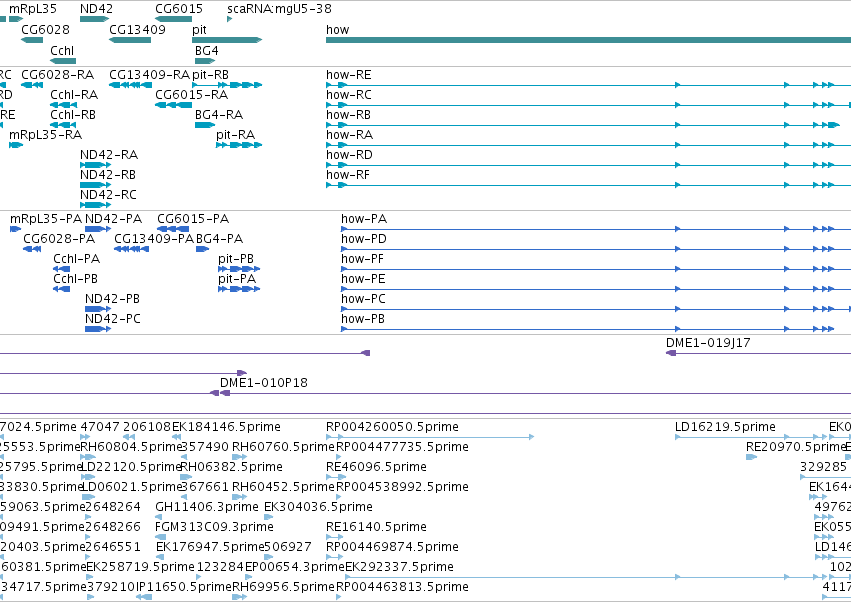Click EST RE46096.5prime

pos(377,467)
